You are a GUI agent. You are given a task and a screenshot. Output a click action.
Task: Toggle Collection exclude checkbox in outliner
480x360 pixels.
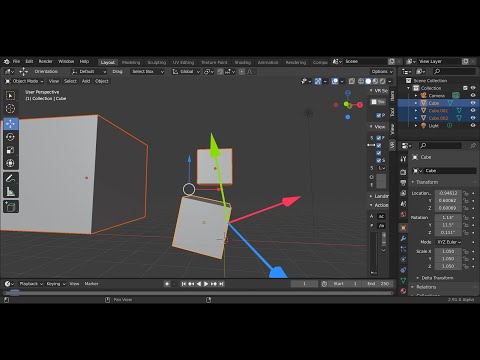pos(465,88)
